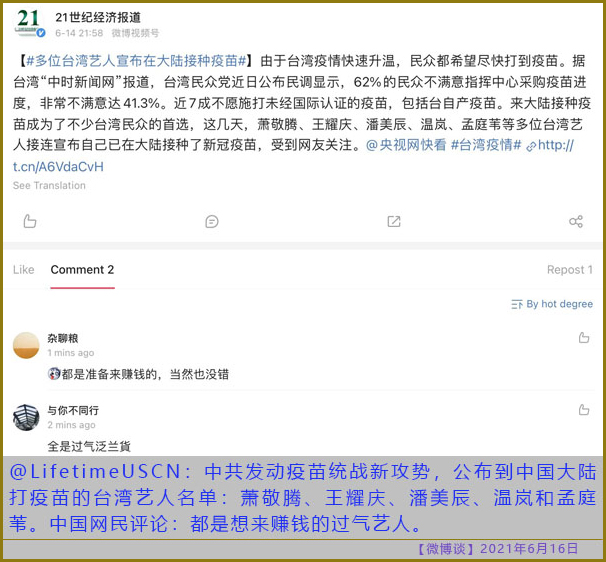Viewport: 606px width, 562px height.
Task: Open the #台湾疫情# hashtag
Action: tap(486, 145)
